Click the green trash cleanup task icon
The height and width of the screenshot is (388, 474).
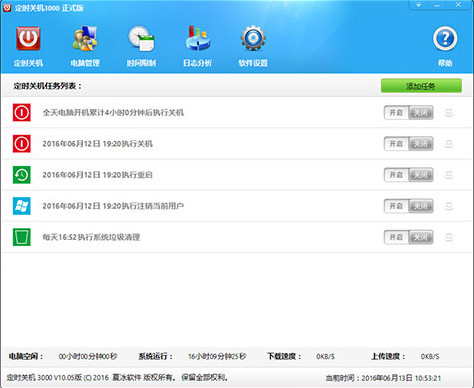(x=22, y=237)
